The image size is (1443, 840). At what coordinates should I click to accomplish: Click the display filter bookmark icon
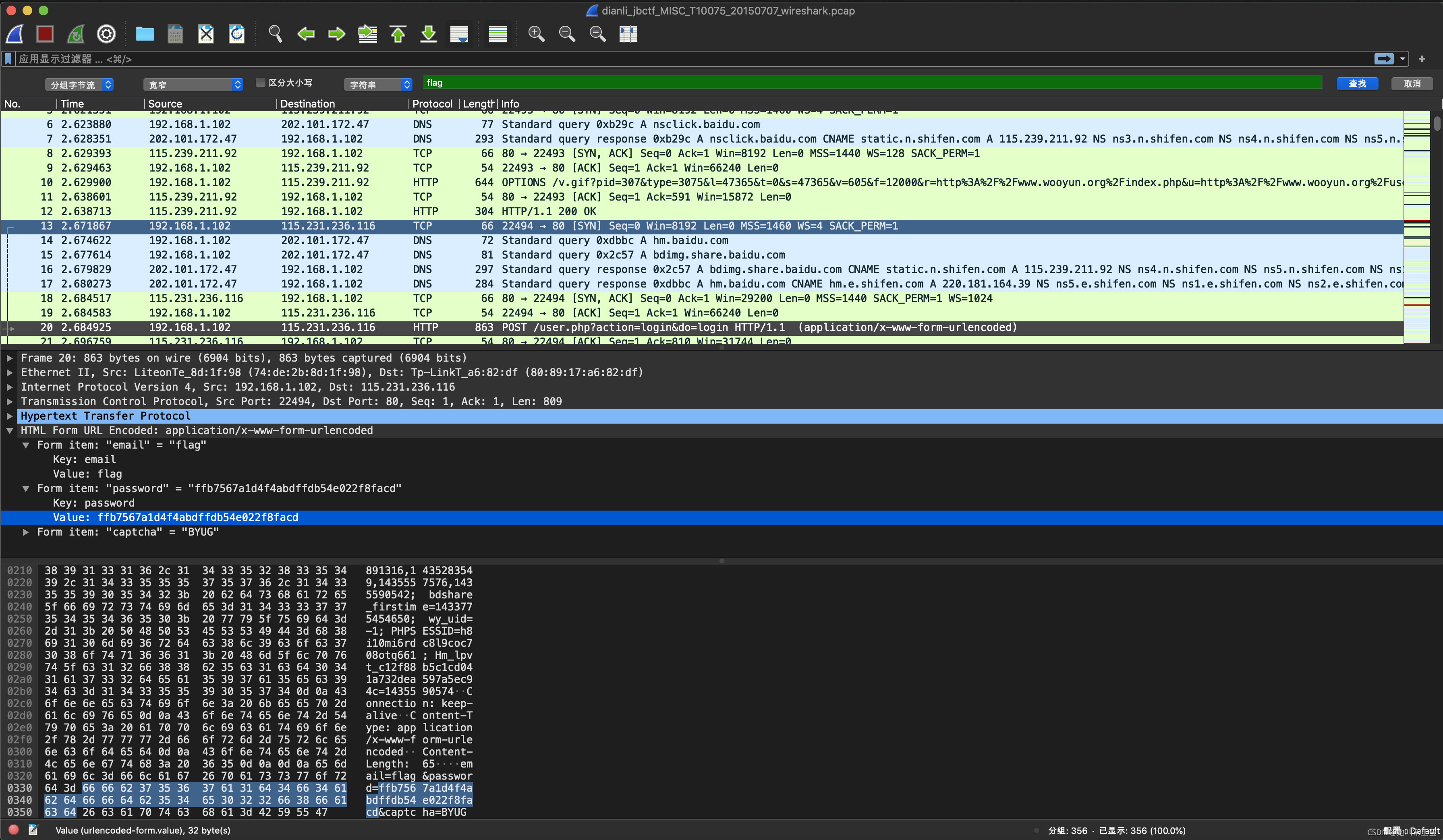8,59
